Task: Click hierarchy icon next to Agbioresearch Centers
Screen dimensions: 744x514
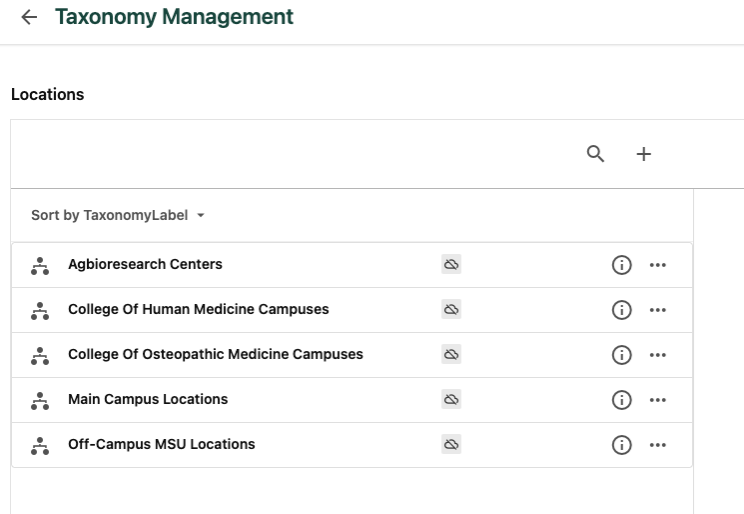Action: point(40,265)
